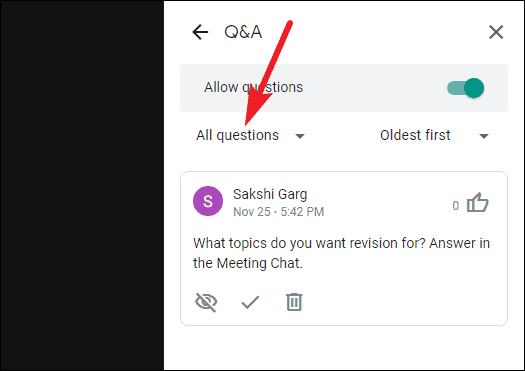Go back using the Q&A back arrow
525x371 pixels.
[200, 32]
